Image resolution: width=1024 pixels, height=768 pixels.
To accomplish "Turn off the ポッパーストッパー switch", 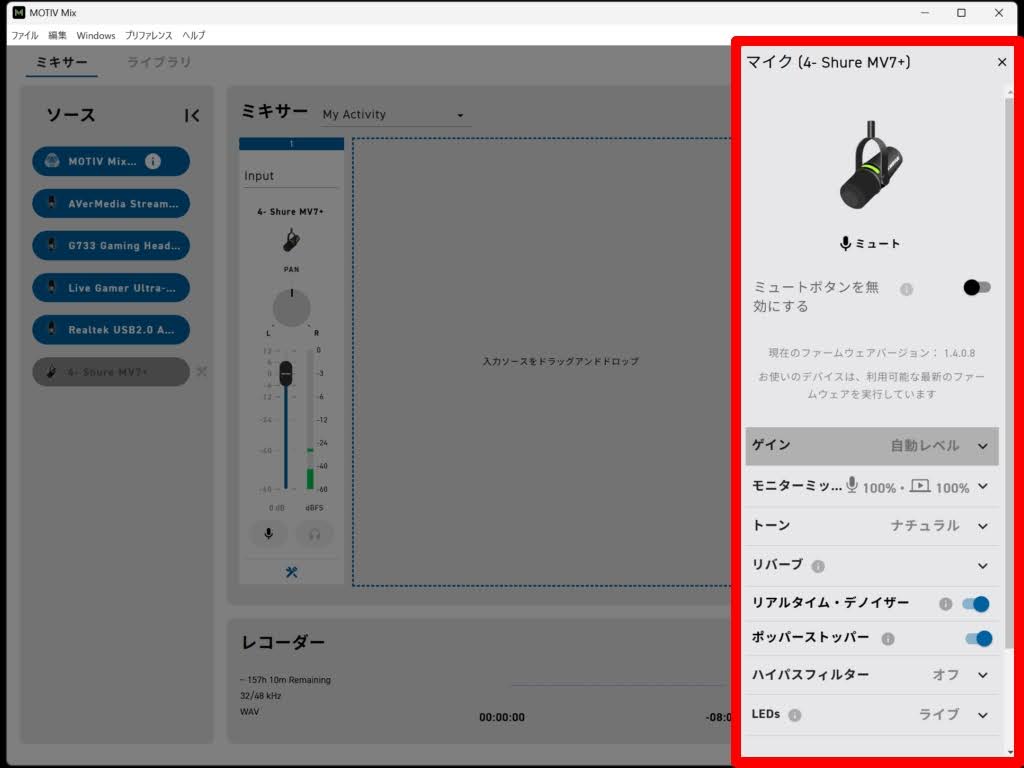I will [978, 638].
